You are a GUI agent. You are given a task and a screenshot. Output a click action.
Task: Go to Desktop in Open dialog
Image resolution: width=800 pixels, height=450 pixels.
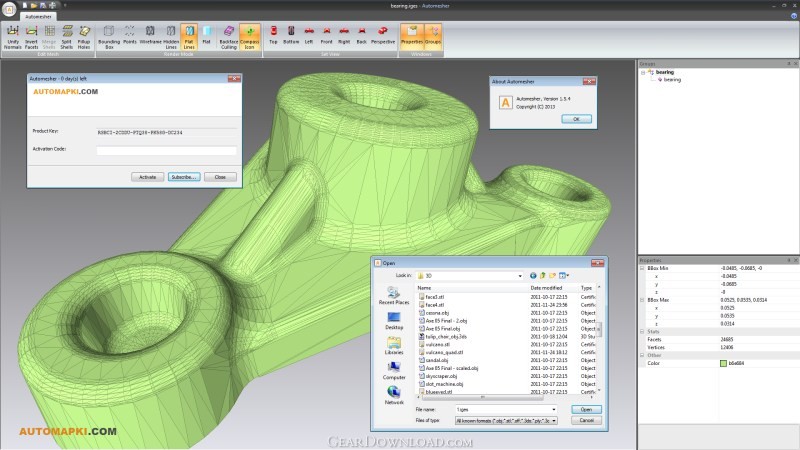(394, 321)
